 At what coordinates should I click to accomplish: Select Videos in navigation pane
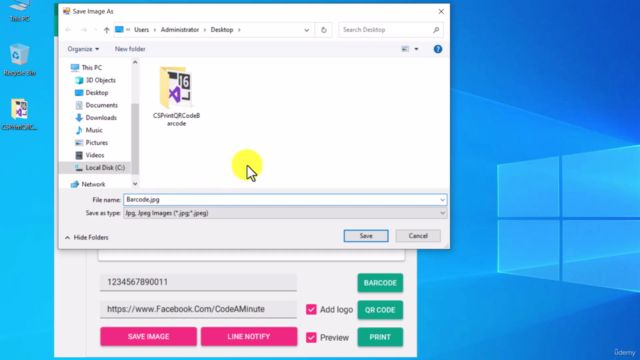point(95,155)
